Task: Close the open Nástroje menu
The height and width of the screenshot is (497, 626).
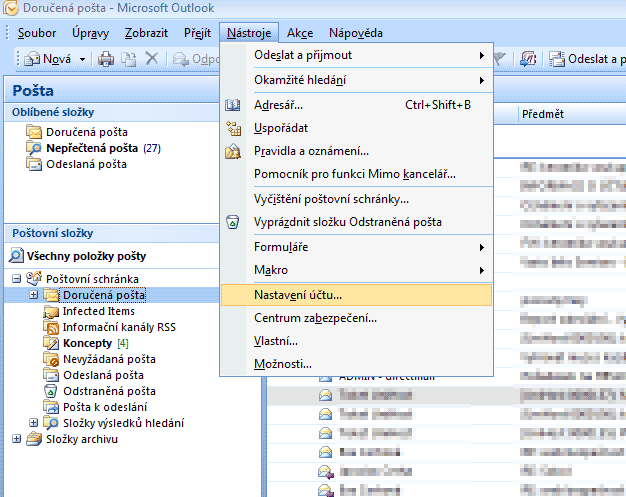Action: click(249, 33)
